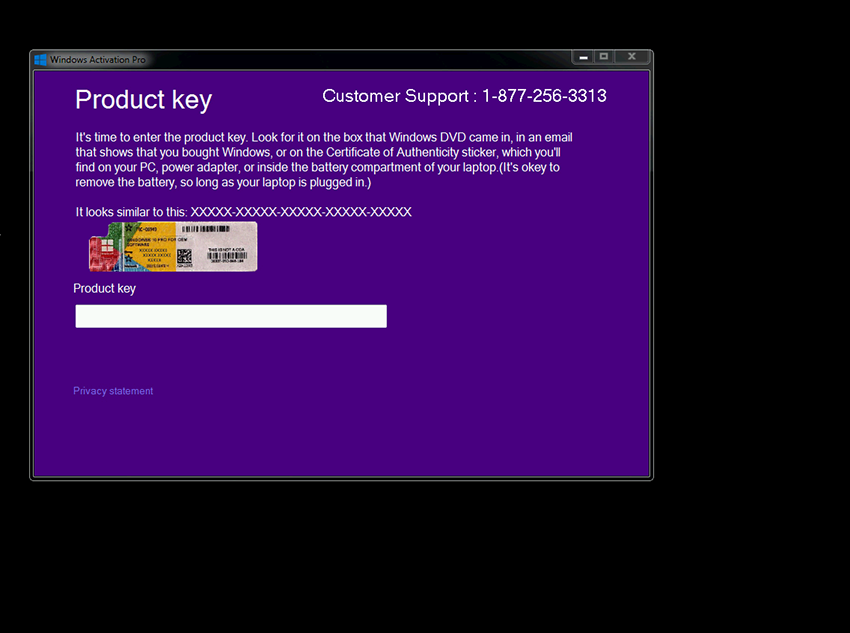Open the Privacy statement link
This screenshot has height=633, width=850.
pos(113,391)
